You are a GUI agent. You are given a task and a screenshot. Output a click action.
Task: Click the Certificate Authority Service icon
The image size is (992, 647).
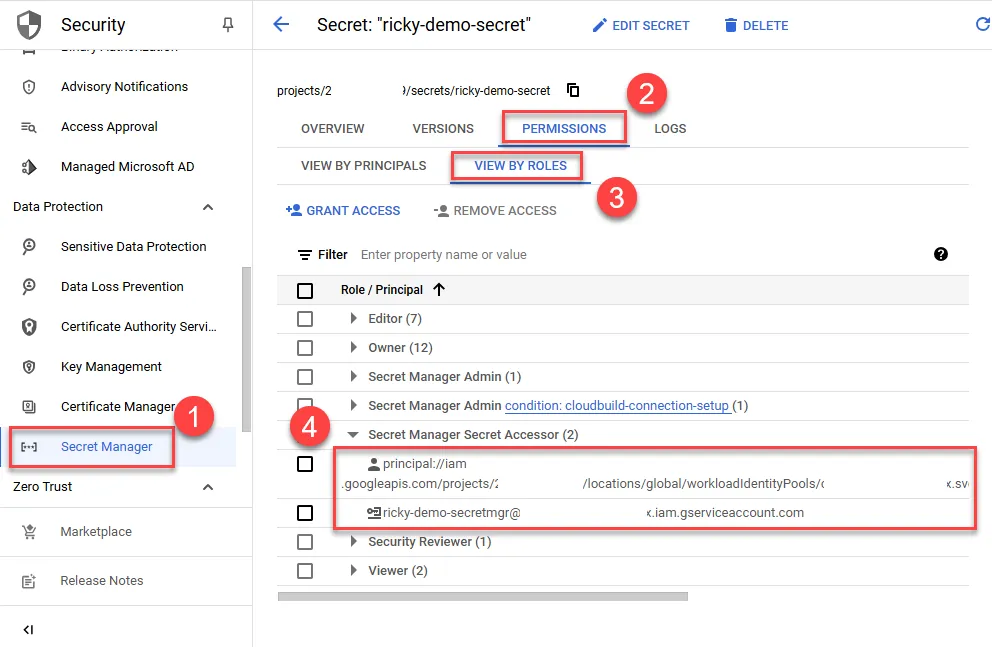tap(29, 327)
